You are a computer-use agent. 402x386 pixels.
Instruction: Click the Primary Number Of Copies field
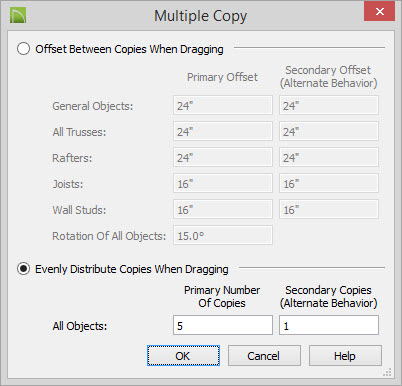(x=223, y=325)
